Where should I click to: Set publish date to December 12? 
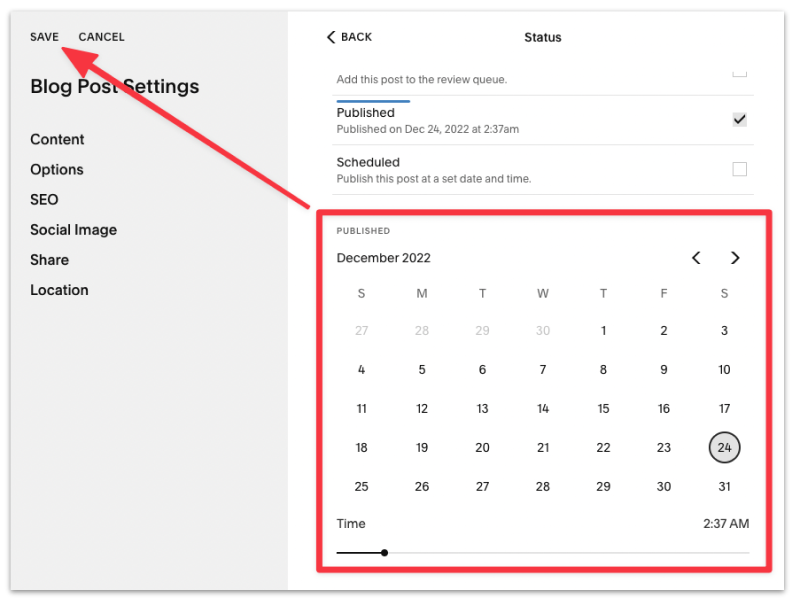(422, 409)
